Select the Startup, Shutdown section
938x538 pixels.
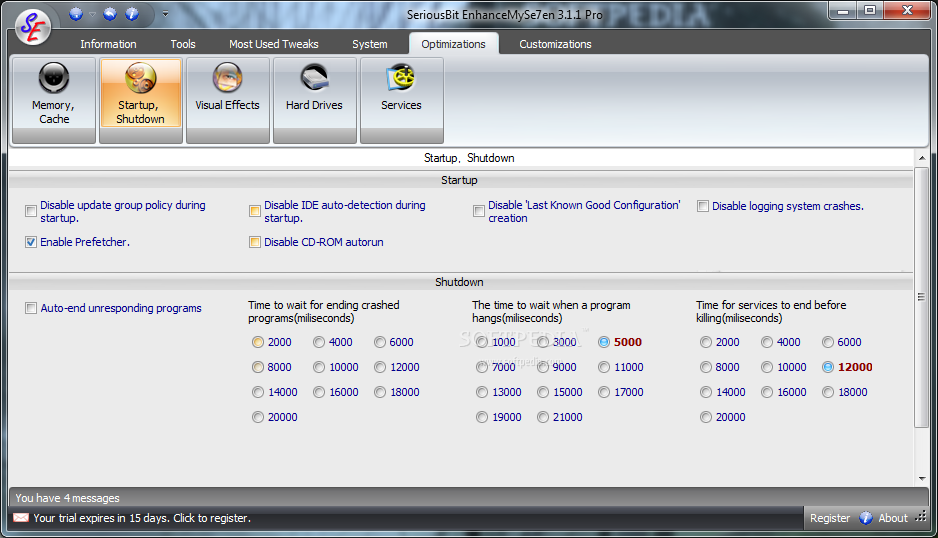tap(141, 101)
